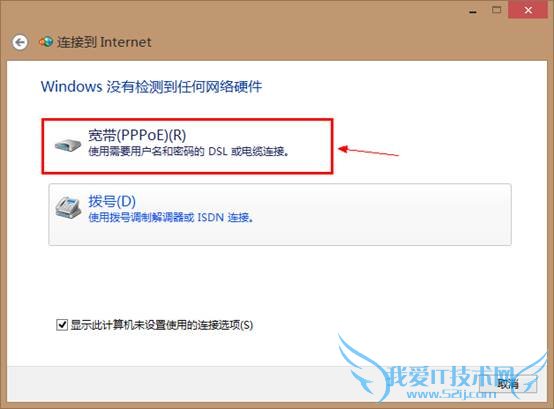Go back using the round arrow button
The width and height of the screenshot is (554, 409).
20,43
